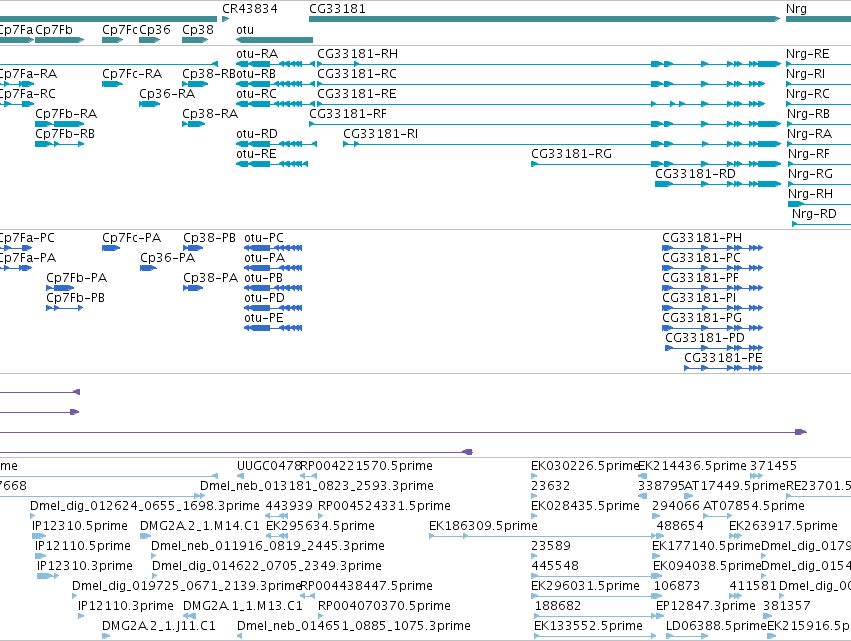This screenshot has width=851, height=641.
Task: Select the CR43834 gene label
Action: pyautogui.click(x=250, y=9)
